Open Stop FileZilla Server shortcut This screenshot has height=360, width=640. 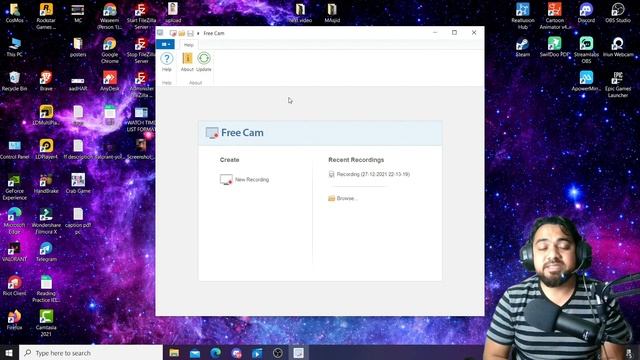point(141,51)
